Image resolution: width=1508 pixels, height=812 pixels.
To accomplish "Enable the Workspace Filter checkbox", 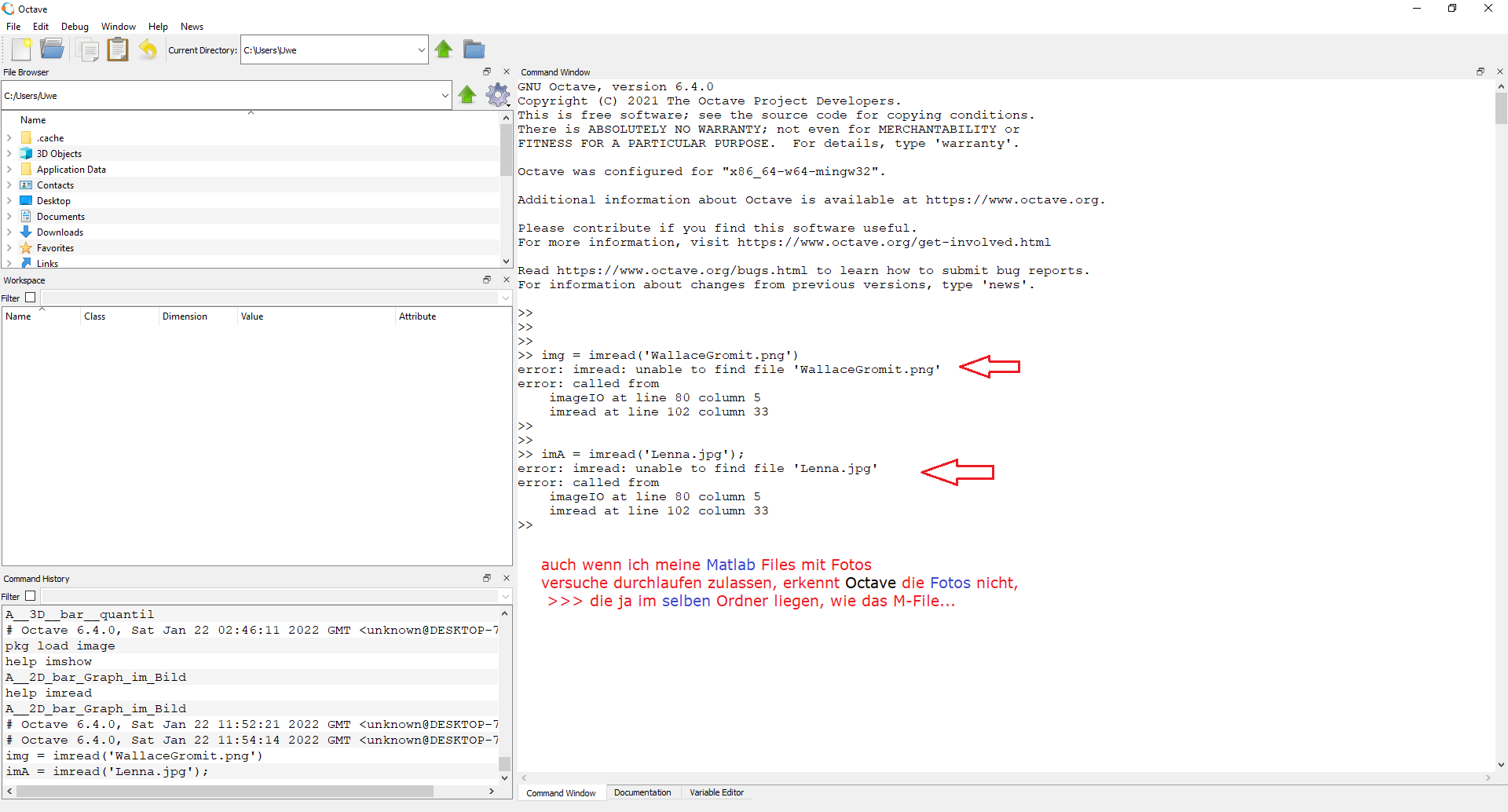I will click(31, 298).
